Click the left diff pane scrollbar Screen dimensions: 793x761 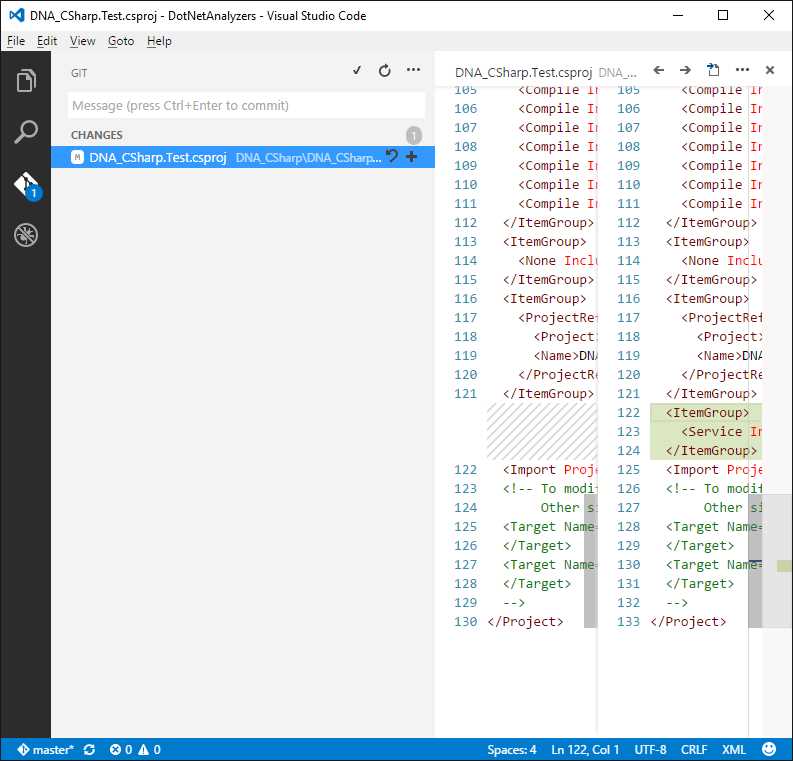click(x=590, y=561)
